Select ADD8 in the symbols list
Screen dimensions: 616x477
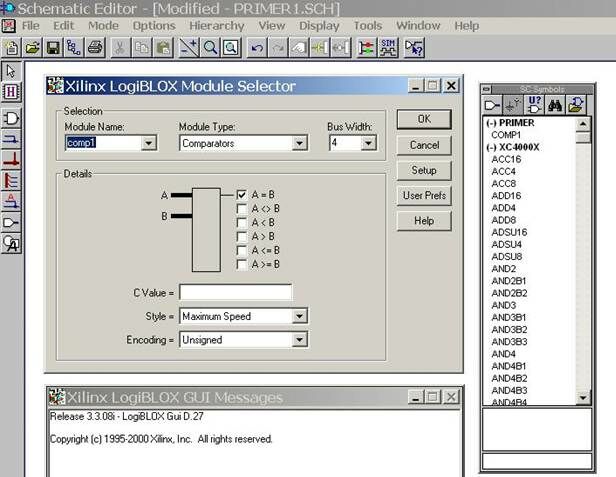(504, 220)
